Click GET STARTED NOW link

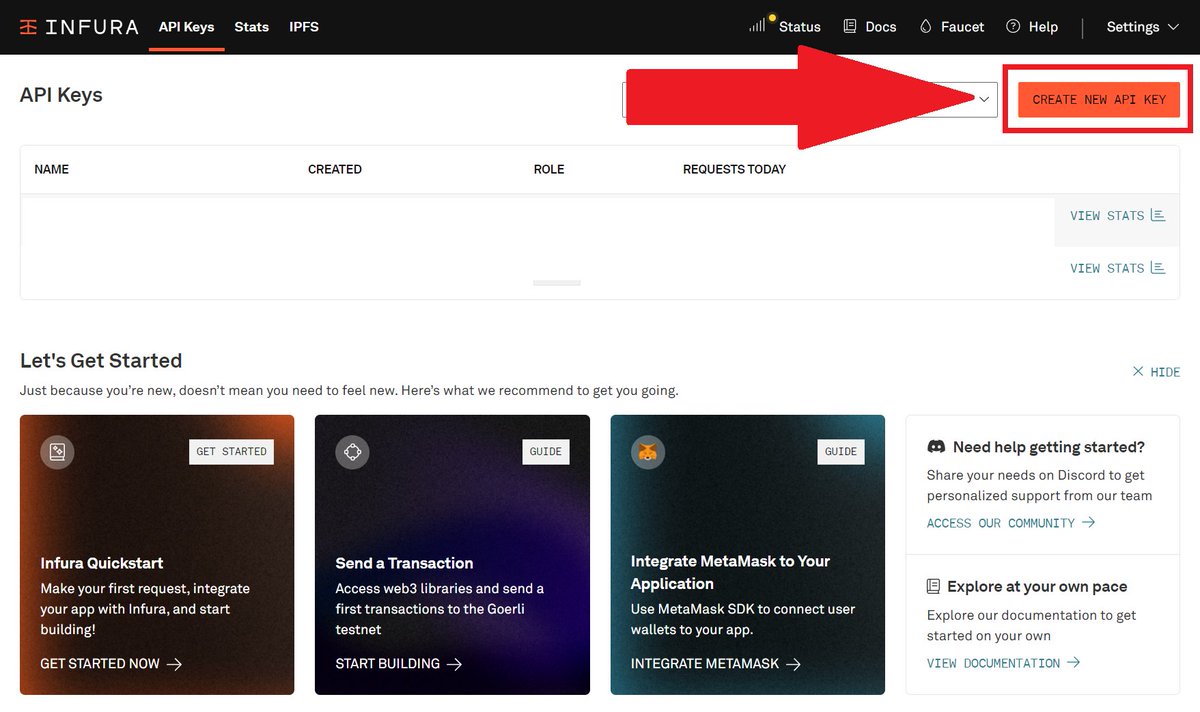100,663
